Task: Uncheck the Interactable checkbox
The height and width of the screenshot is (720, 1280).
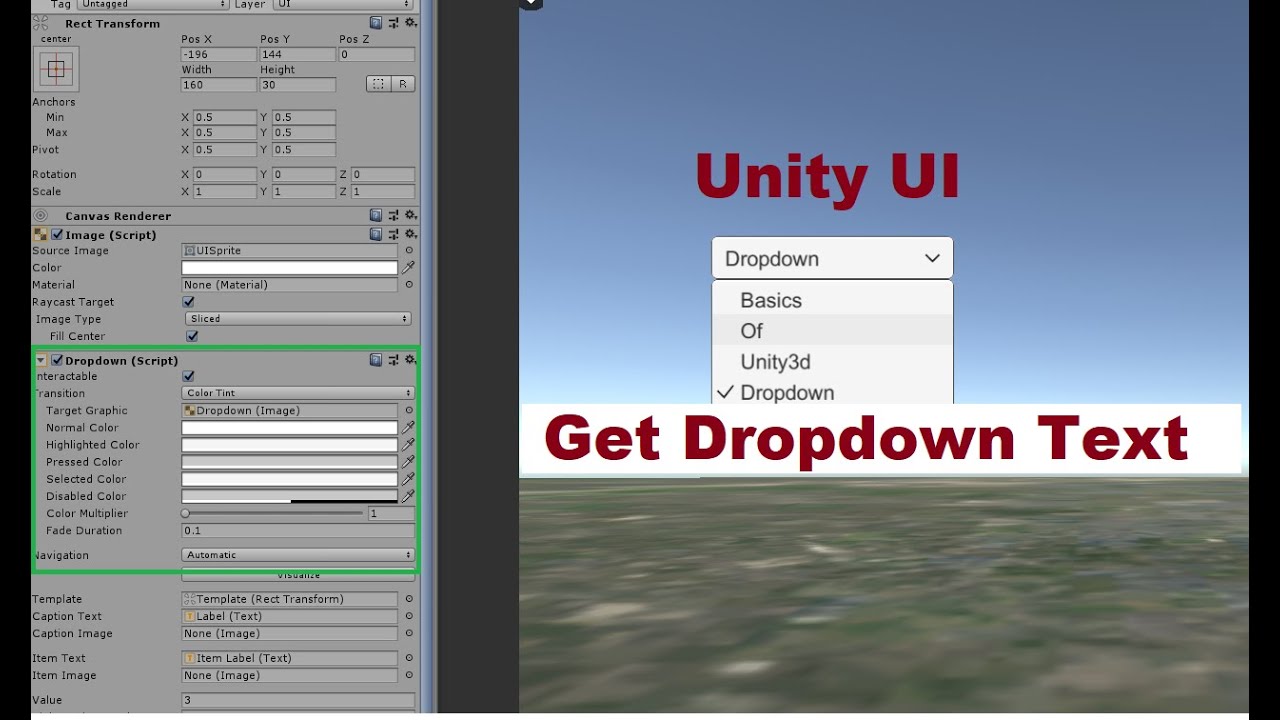Action: click(188, 376)
